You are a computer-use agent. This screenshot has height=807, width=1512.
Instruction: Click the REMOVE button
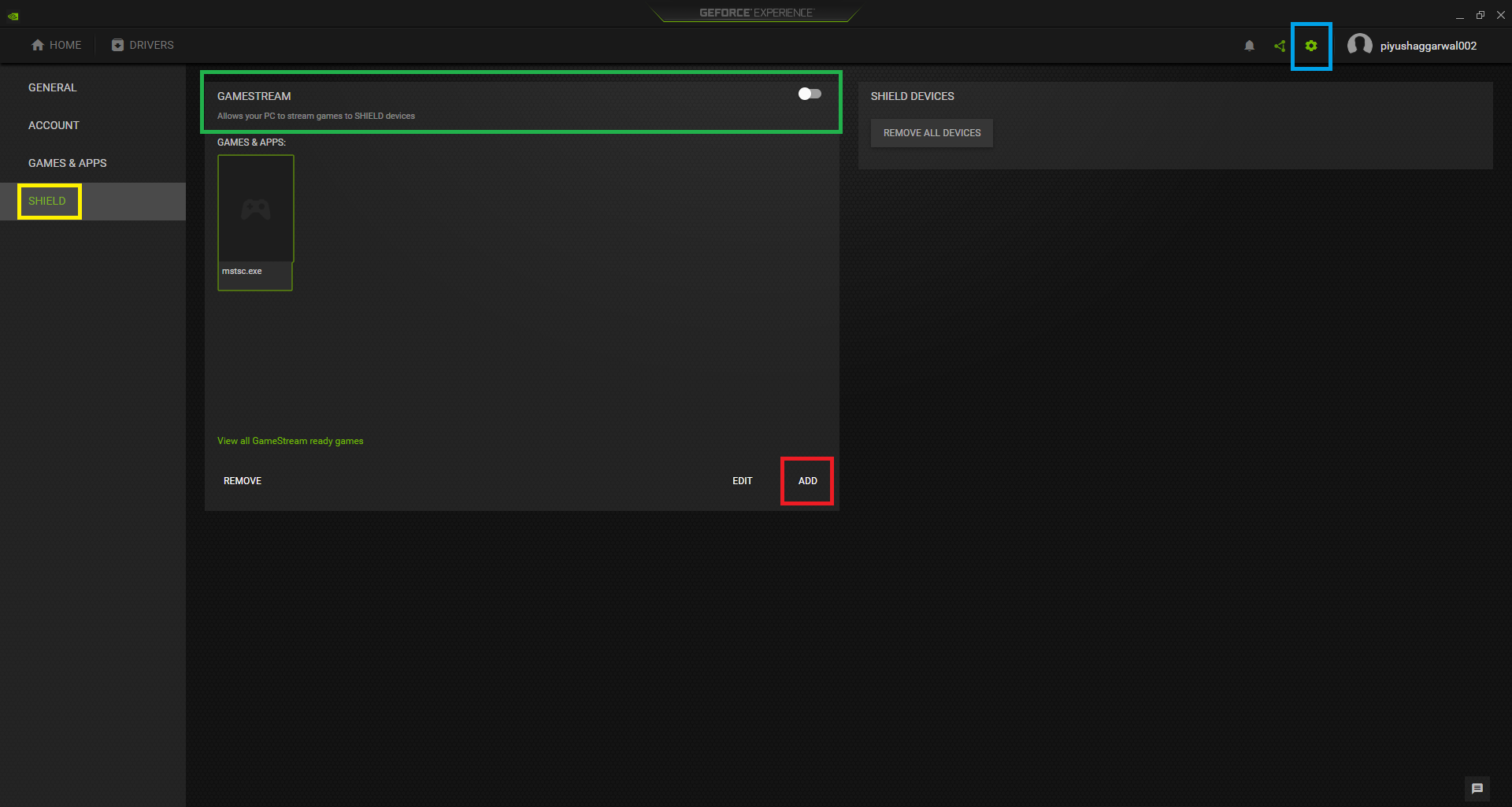pyautogui.click(x=243, y=481)
